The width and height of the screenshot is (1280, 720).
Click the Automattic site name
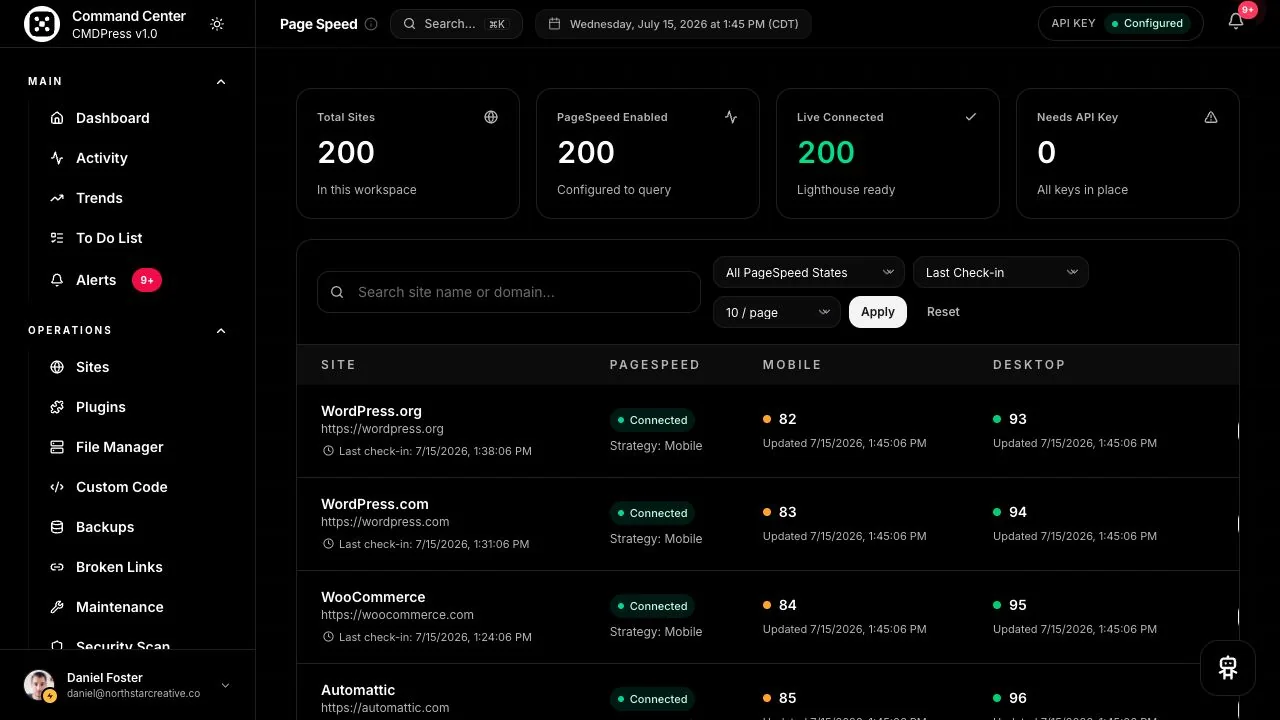358,690
